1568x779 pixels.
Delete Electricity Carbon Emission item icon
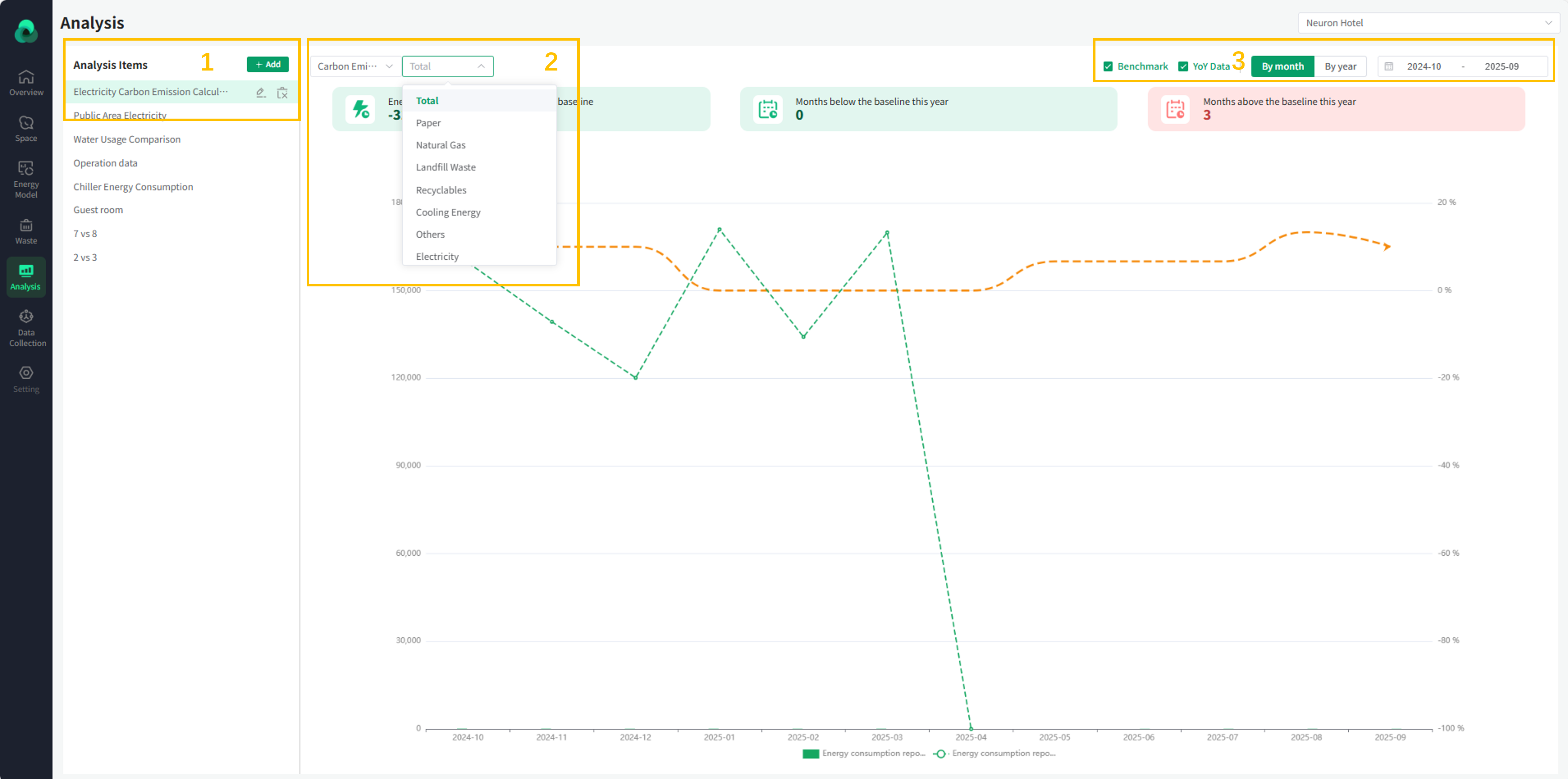coord(283,93)
